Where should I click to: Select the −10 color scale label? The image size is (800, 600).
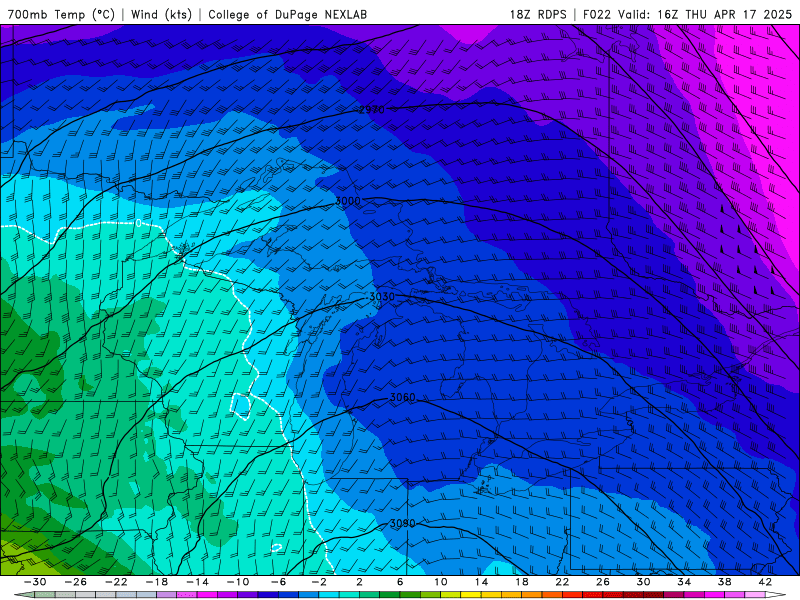[238, 582]
